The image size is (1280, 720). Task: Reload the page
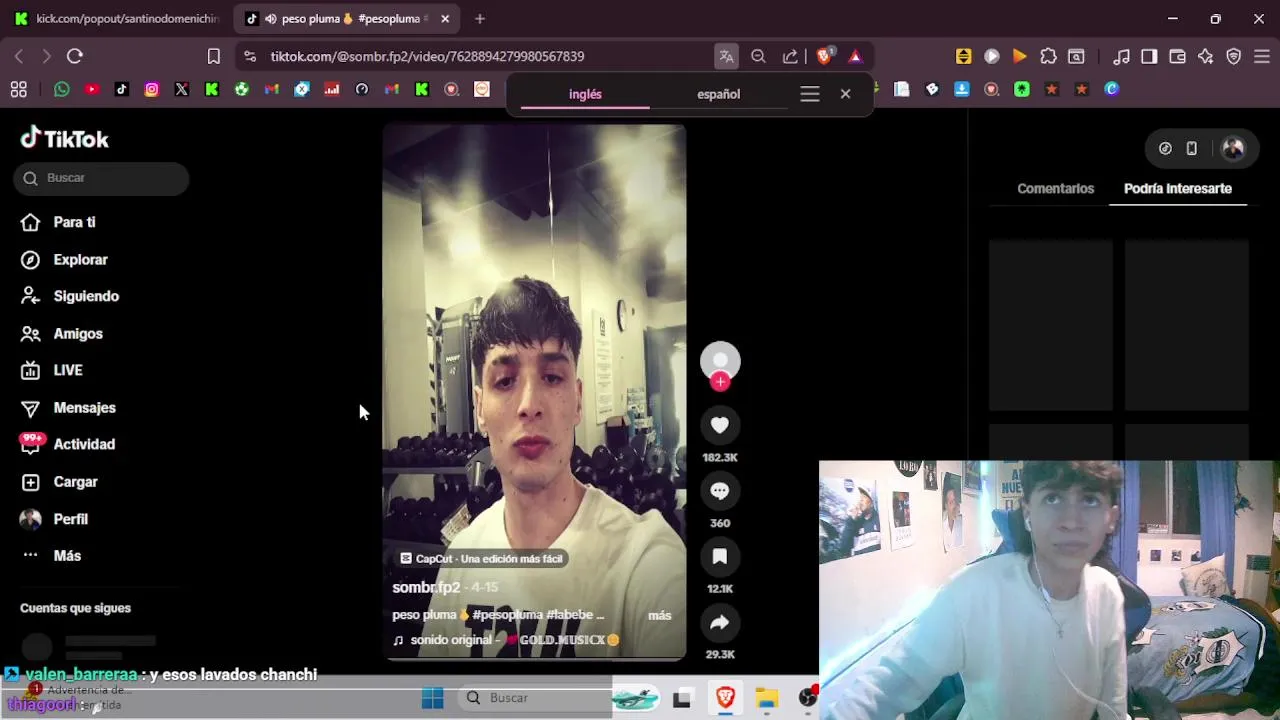click(x=75, y=56)
